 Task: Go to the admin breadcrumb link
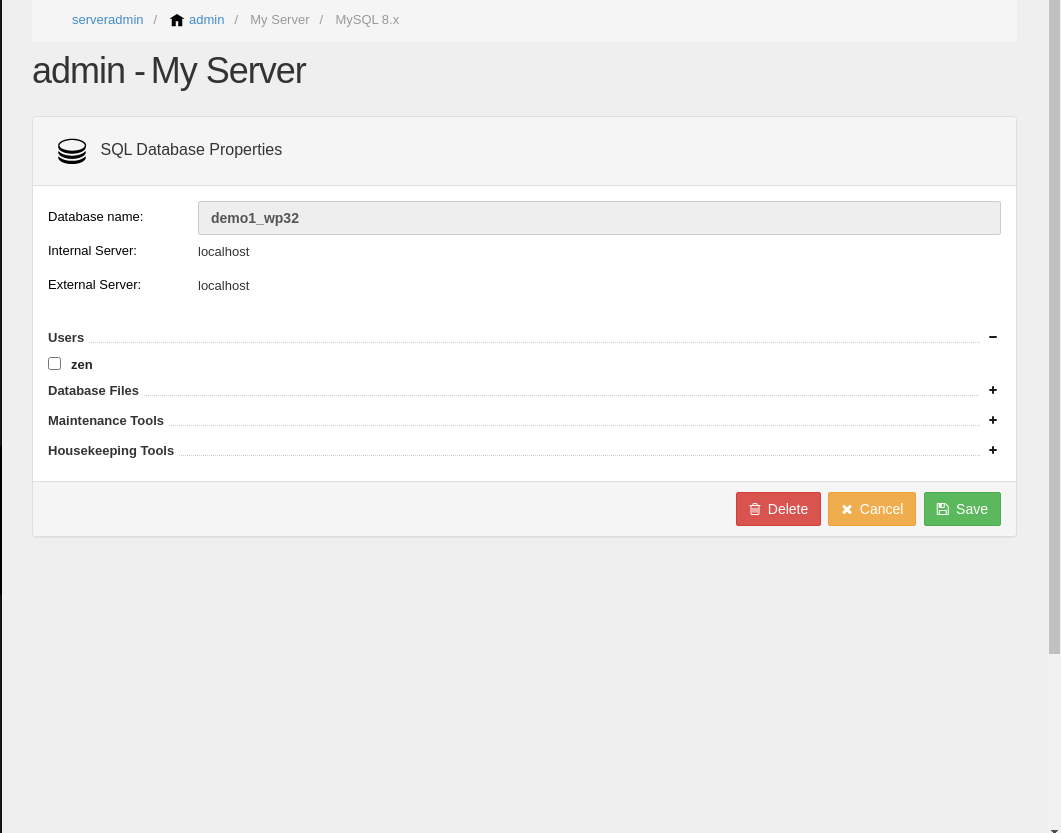click(206, 20)
